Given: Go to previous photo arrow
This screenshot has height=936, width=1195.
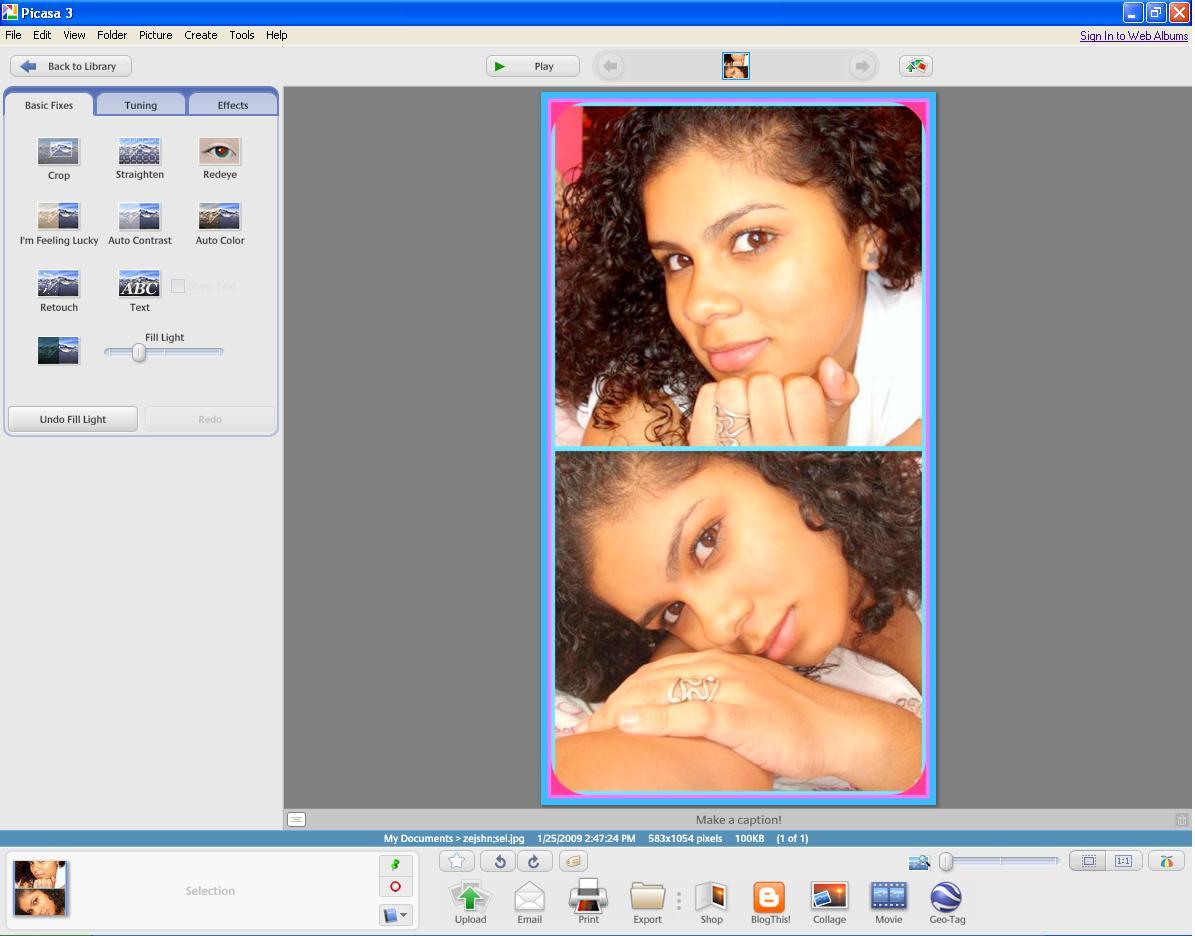Looking at the screenshot, I should pos(610,66).
